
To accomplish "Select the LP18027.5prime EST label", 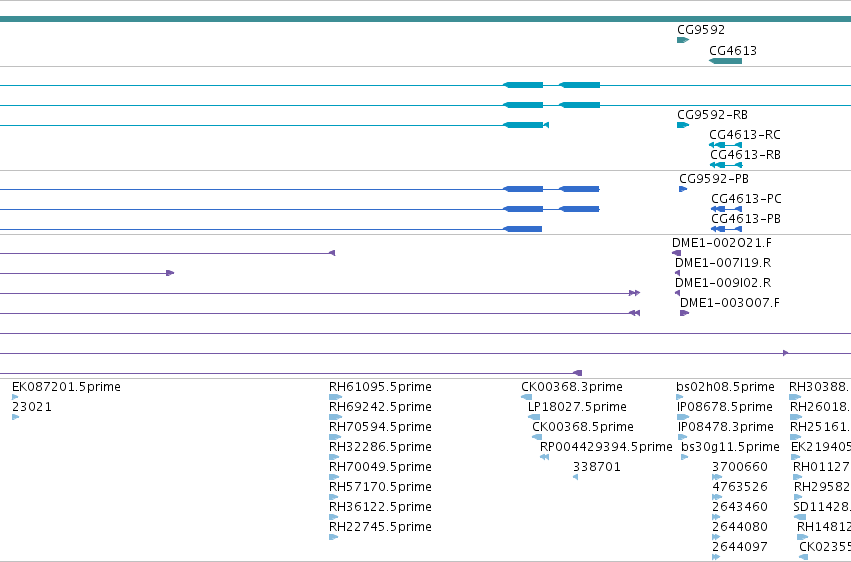I will pyautogui.click(x=577, y=407).
